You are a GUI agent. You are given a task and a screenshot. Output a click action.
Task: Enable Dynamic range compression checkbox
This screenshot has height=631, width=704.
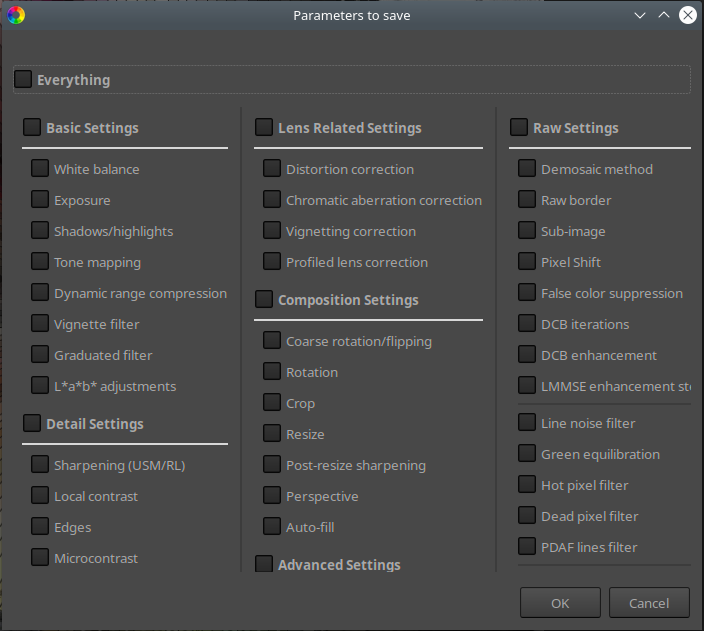tap(40, 293)
